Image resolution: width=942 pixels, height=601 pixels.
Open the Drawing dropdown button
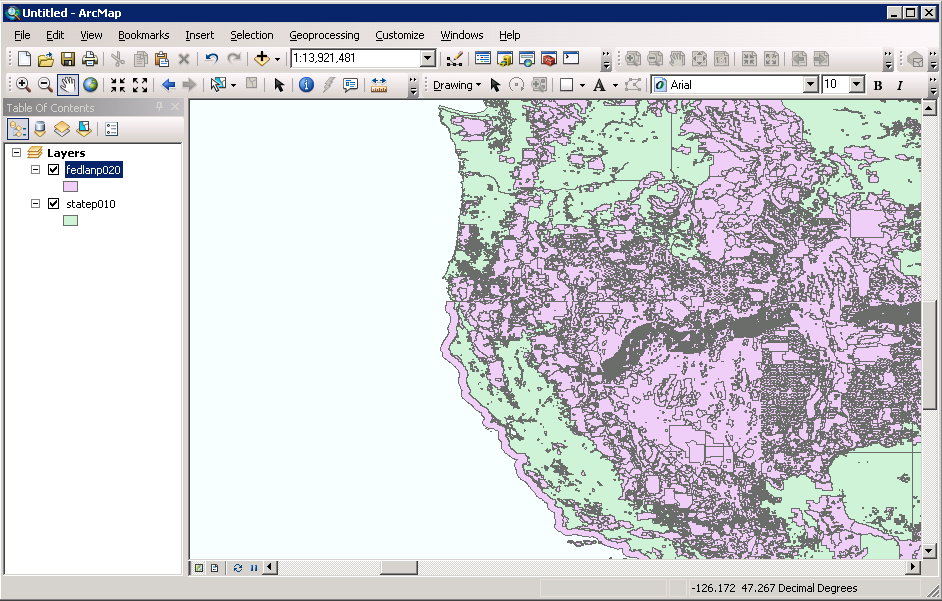(457, 85)
